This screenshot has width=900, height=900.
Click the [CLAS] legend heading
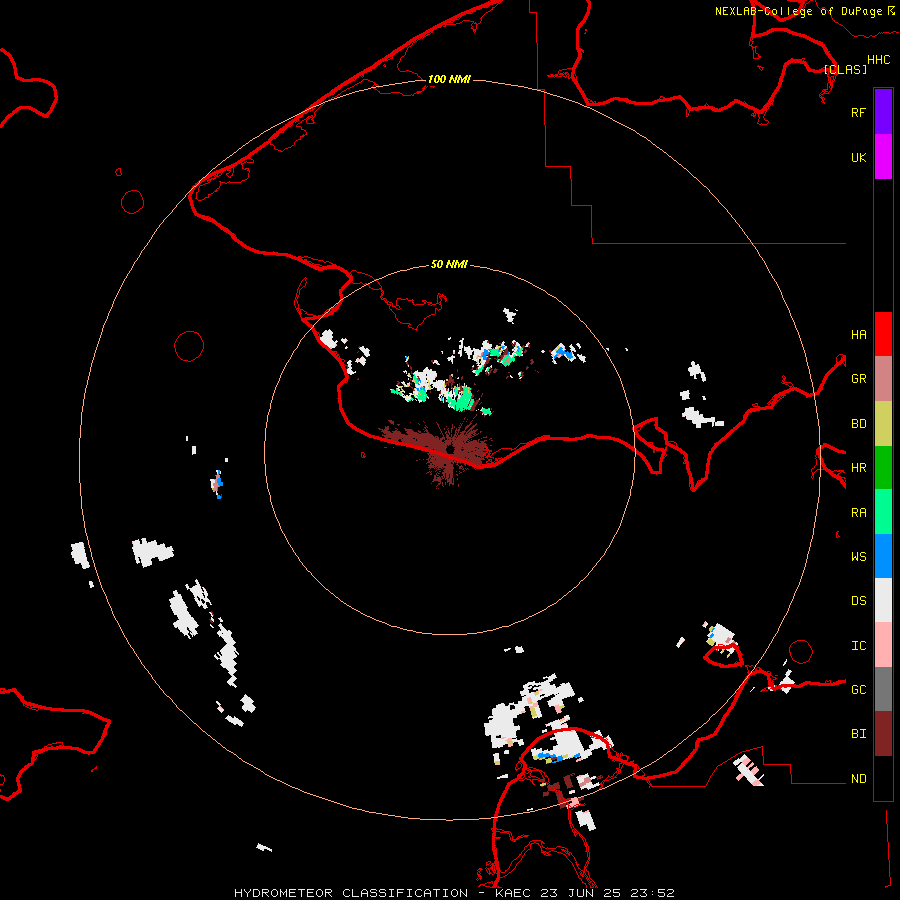pos(845,69)
